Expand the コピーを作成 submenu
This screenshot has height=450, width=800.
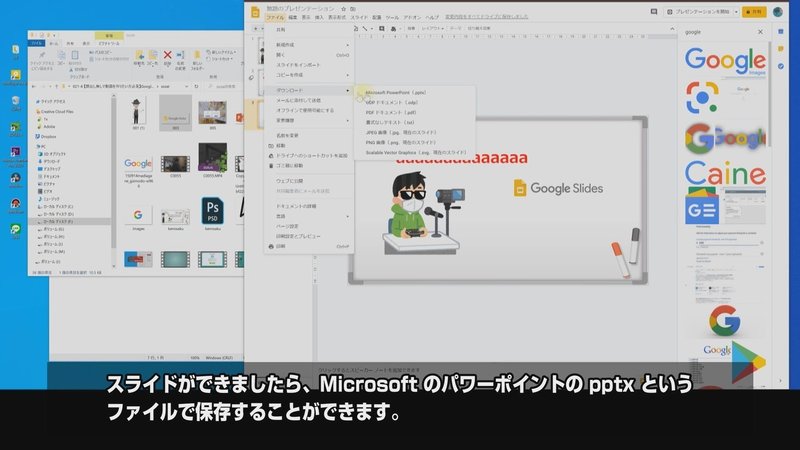click(x=309, y=75)
